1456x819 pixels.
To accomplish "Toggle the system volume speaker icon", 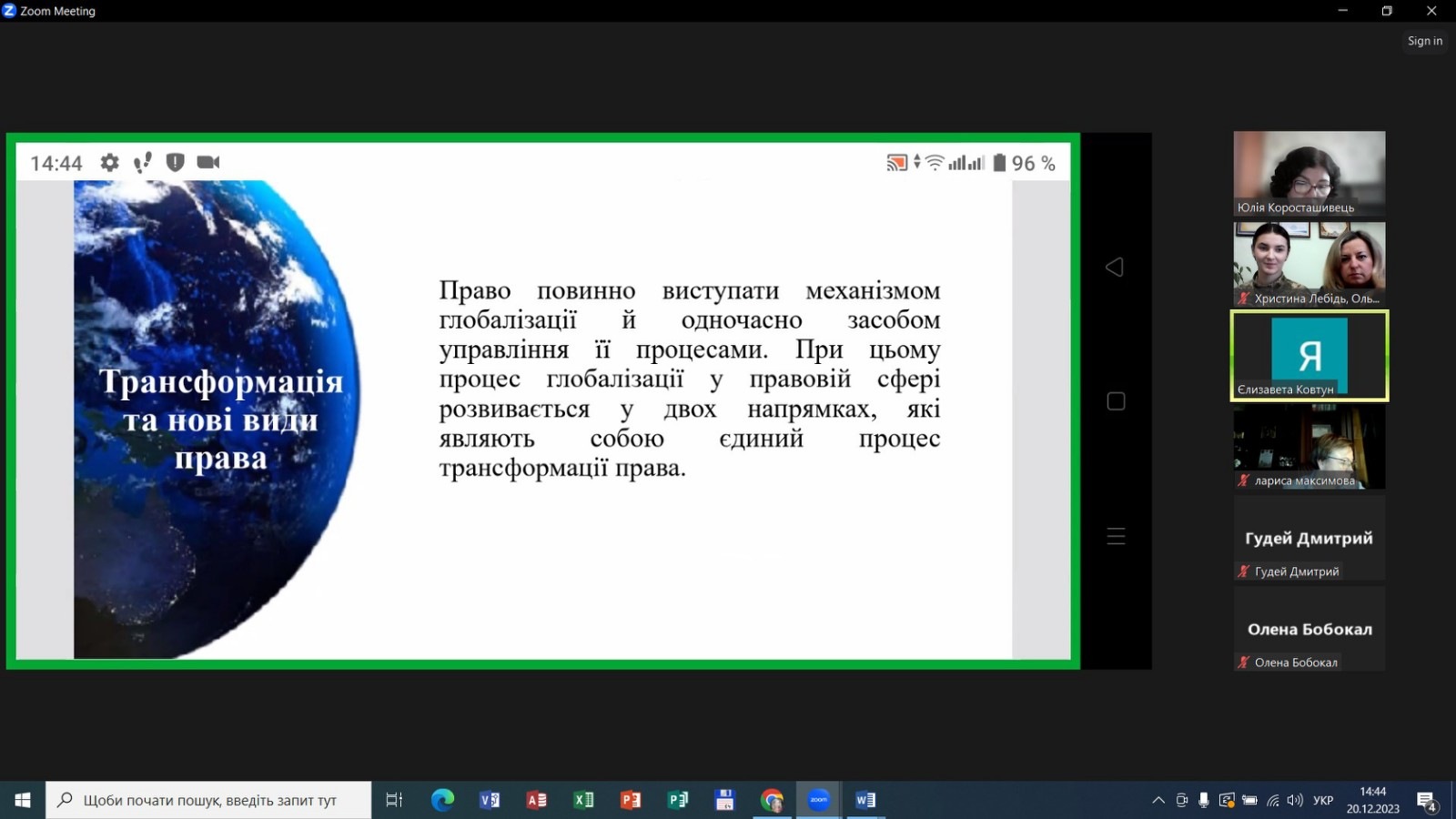I will pos(1295,801).
